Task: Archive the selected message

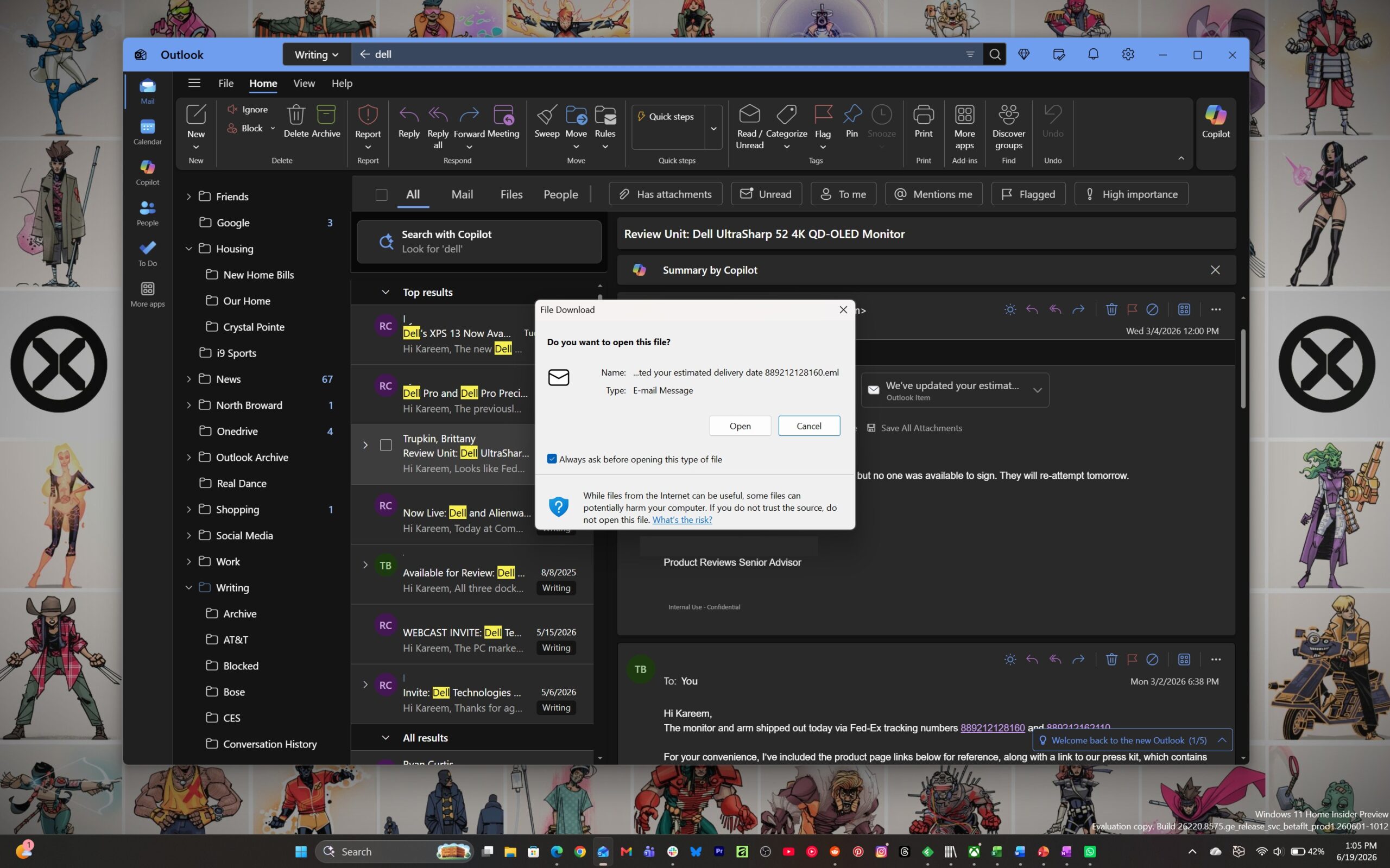Action: [326, 122]
